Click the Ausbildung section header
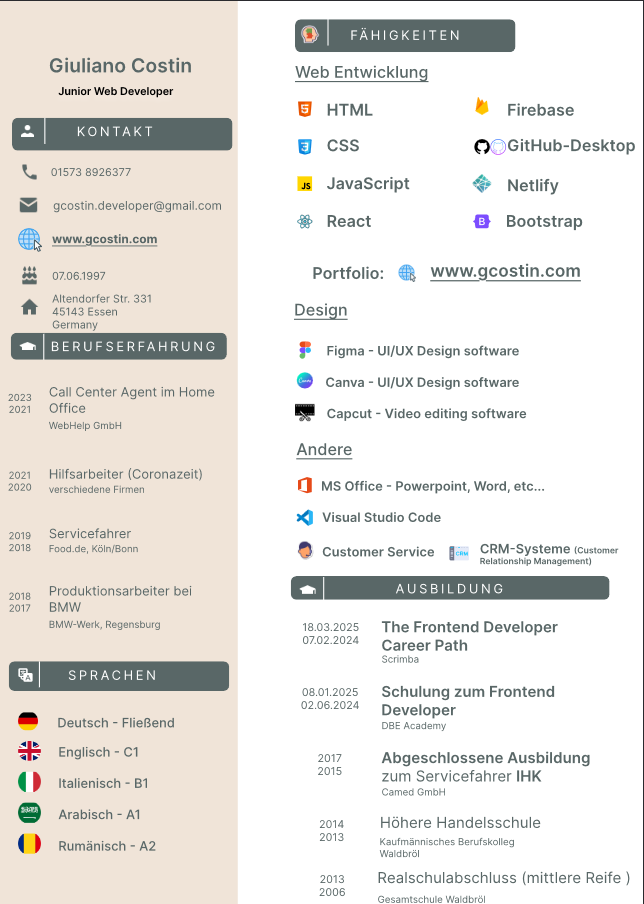Viewport: 644px width, 904px height. [x=450, y=588]
